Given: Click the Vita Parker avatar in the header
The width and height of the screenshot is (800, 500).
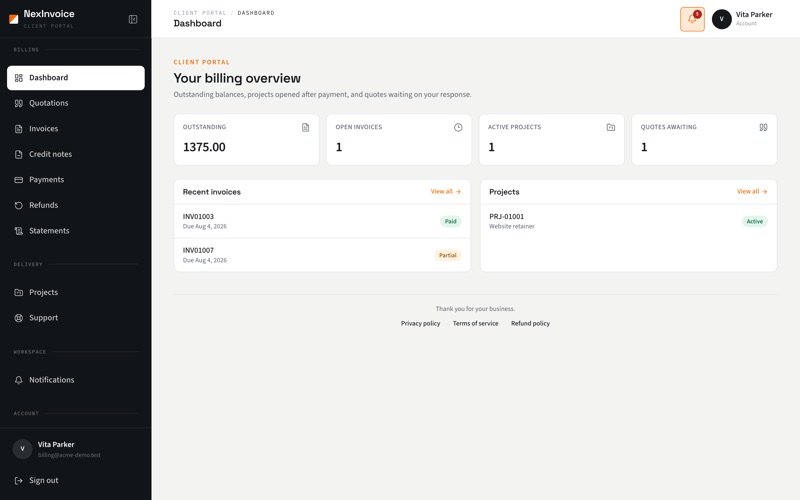Looking at the screenshot, I should pyautogui.click(x=721, y=19).
